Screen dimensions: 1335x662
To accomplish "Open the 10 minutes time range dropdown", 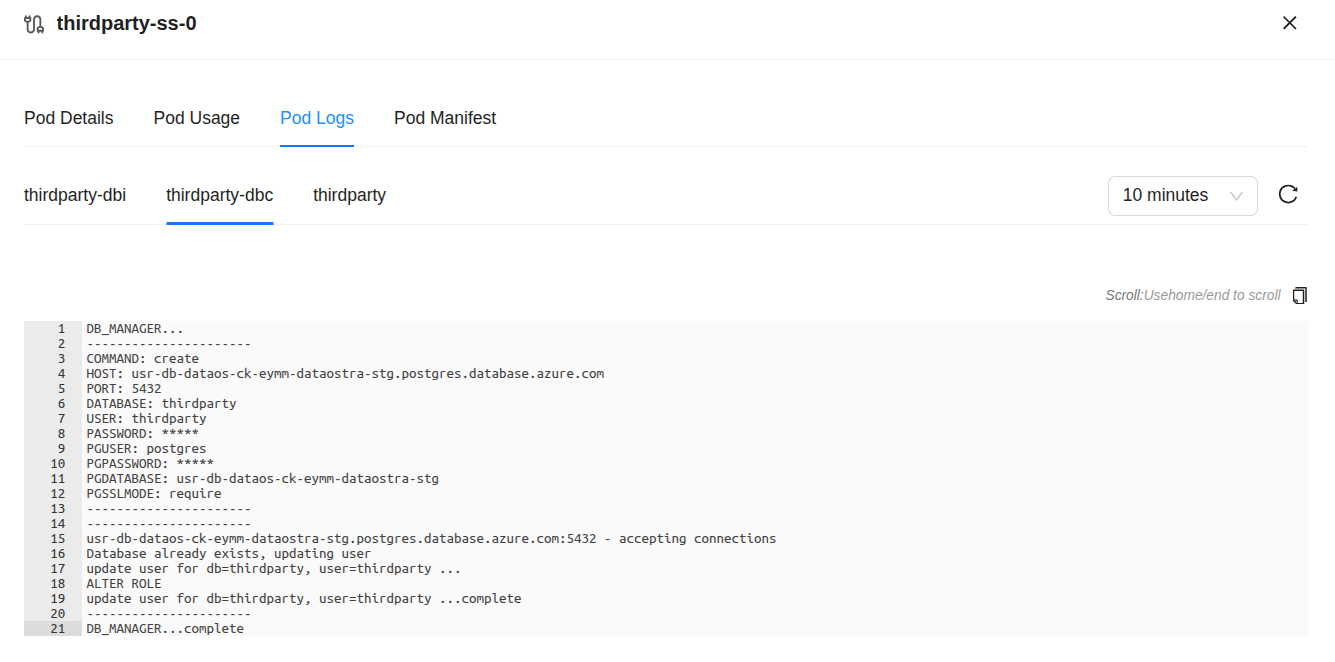I will [x=1181, y=195].
